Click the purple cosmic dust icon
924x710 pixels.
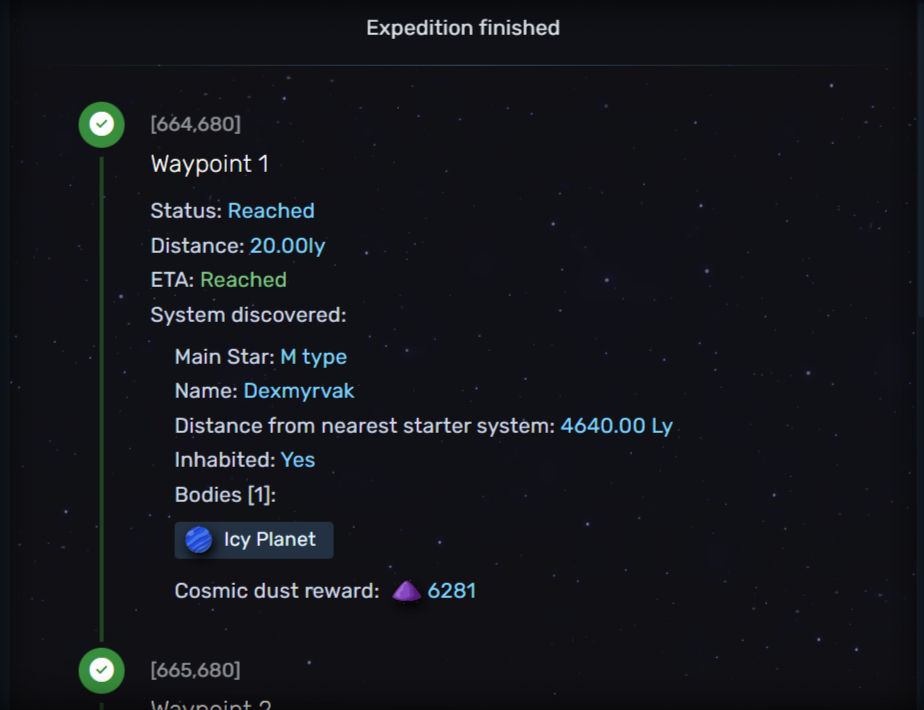click(x=406, y=591)
